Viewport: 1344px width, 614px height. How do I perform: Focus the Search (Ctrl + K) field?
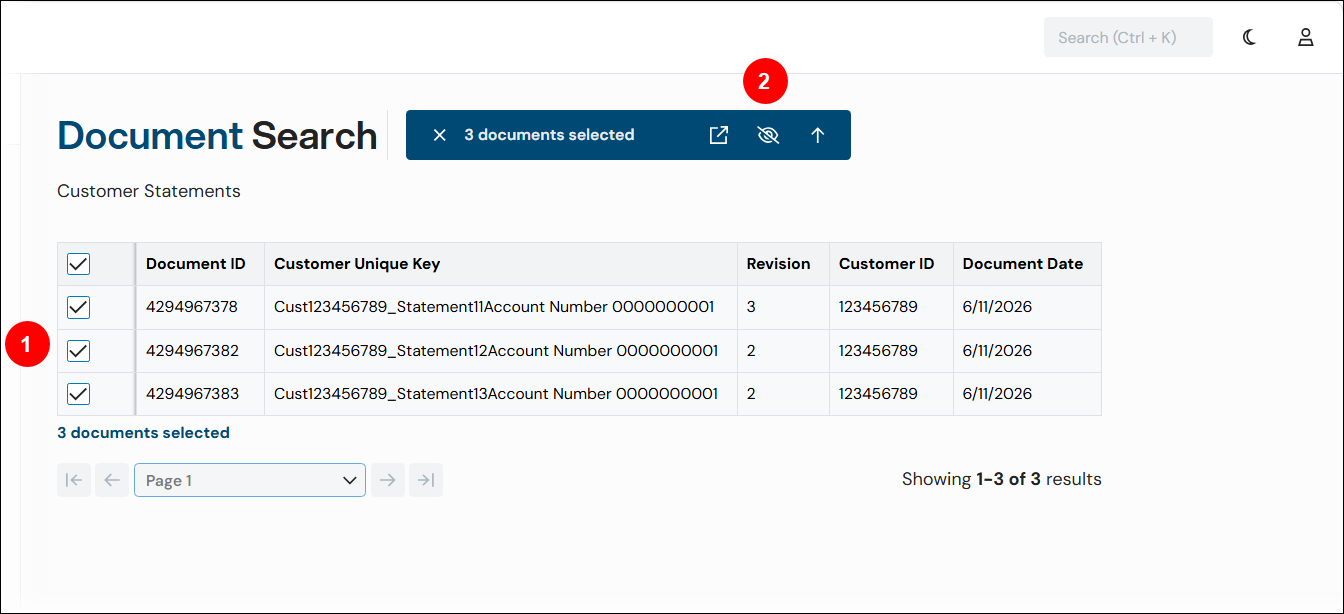[x=1128, y=37]
